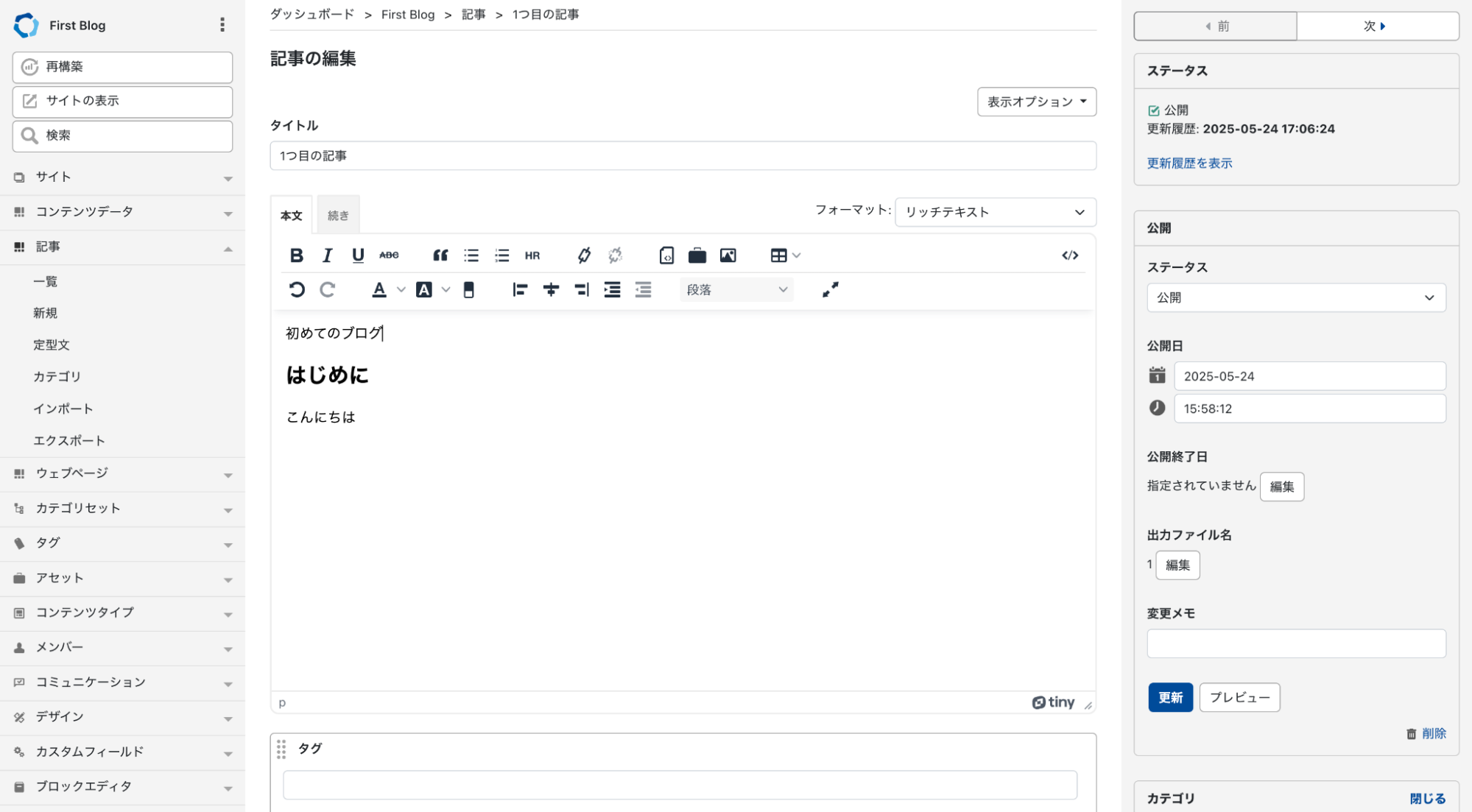Insert image icon in toolbar
1472x812 pixels.
click(x=728, y=255)
